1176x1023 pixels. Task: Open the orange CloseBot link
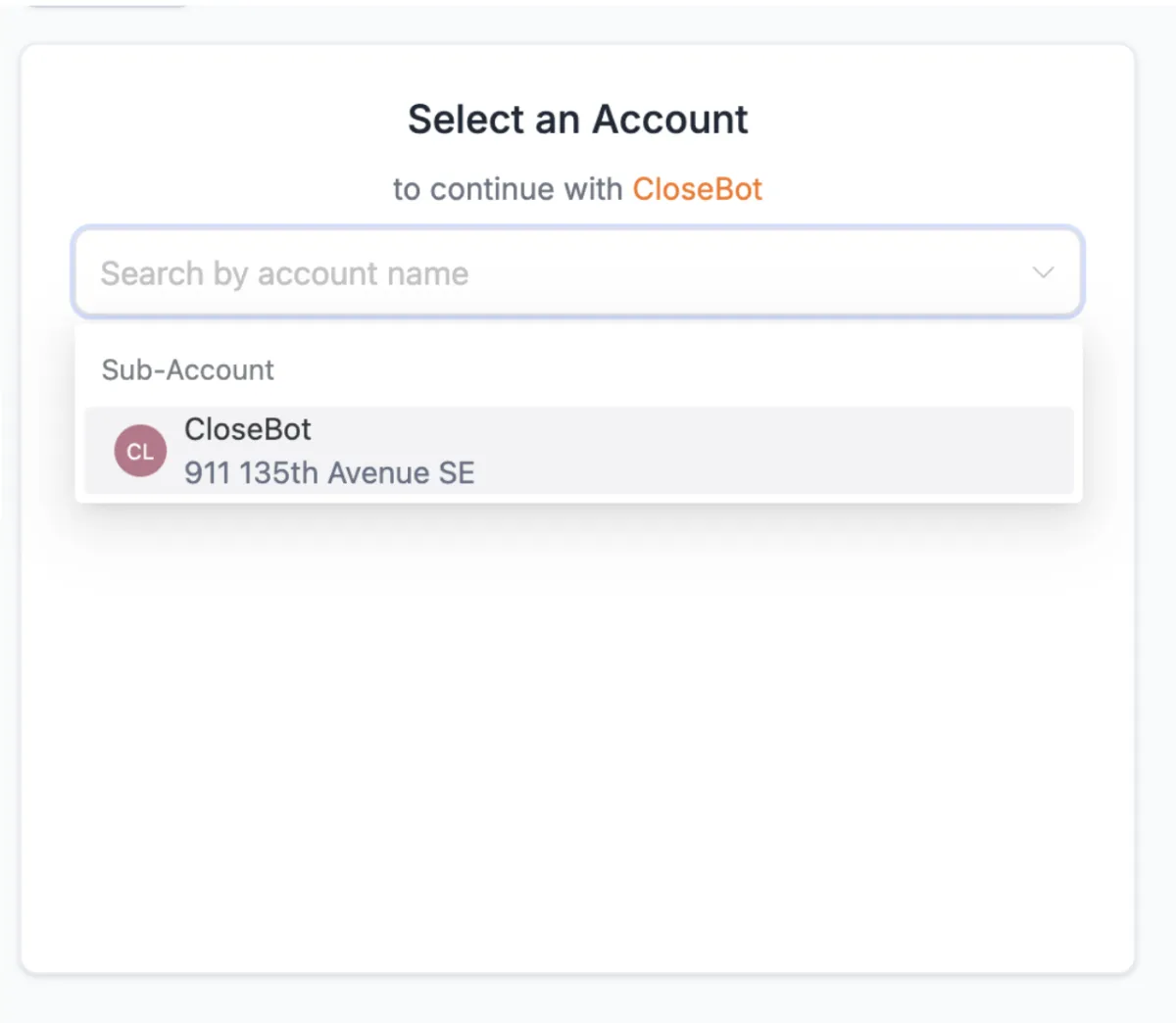pos(697,188)
